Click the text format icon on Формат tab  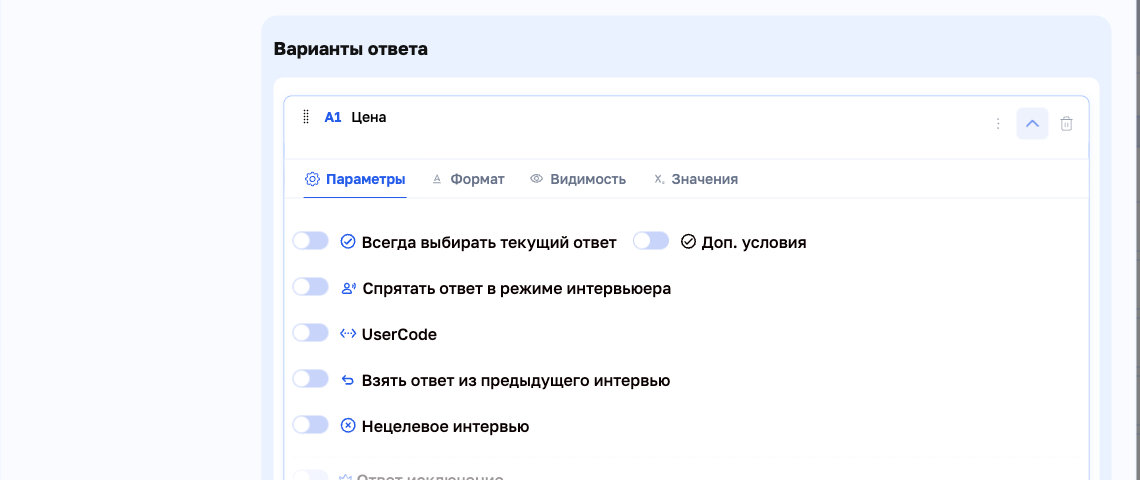point(437,179)
